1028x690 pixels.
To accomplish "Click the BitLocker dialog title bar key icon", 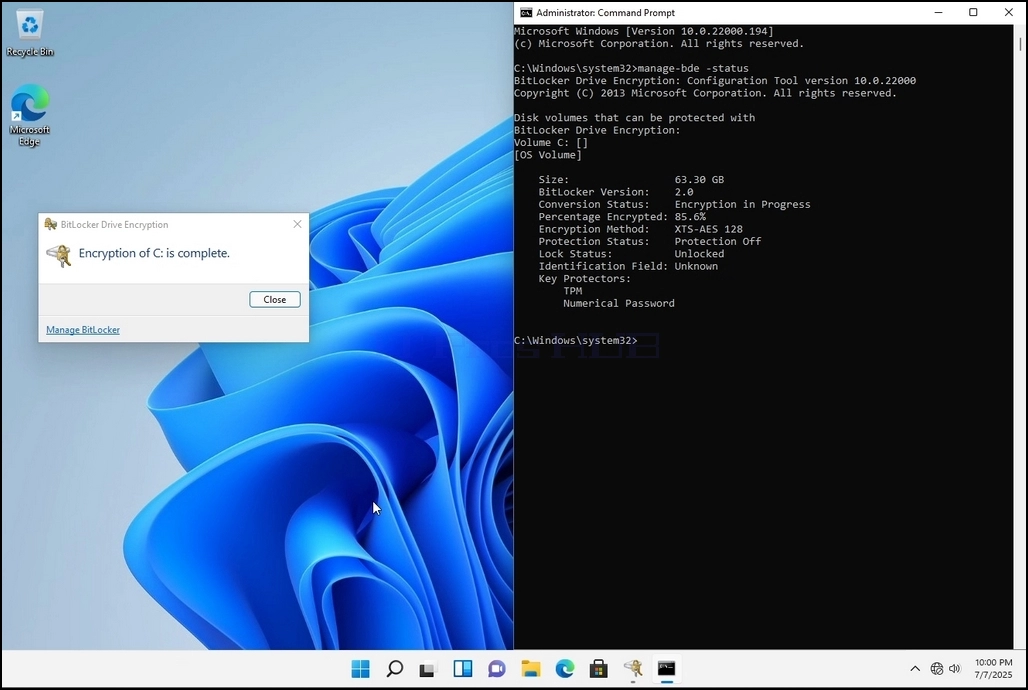I will coord(50,224).
